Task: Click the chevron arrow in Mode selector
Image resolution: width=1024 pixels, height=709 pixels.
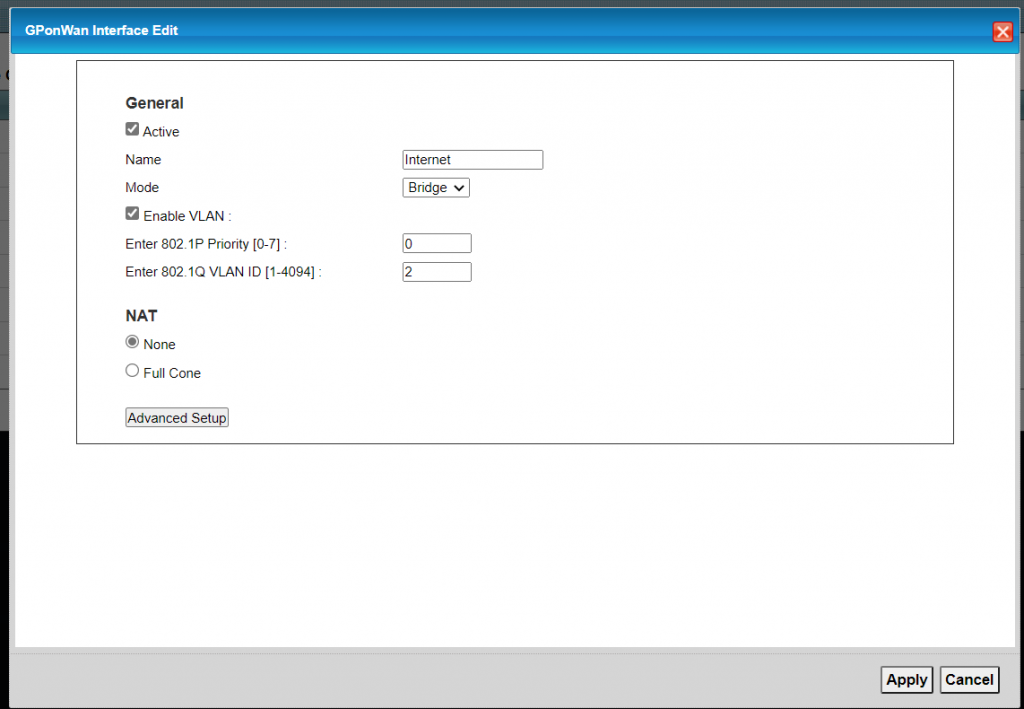Action: 459,188
